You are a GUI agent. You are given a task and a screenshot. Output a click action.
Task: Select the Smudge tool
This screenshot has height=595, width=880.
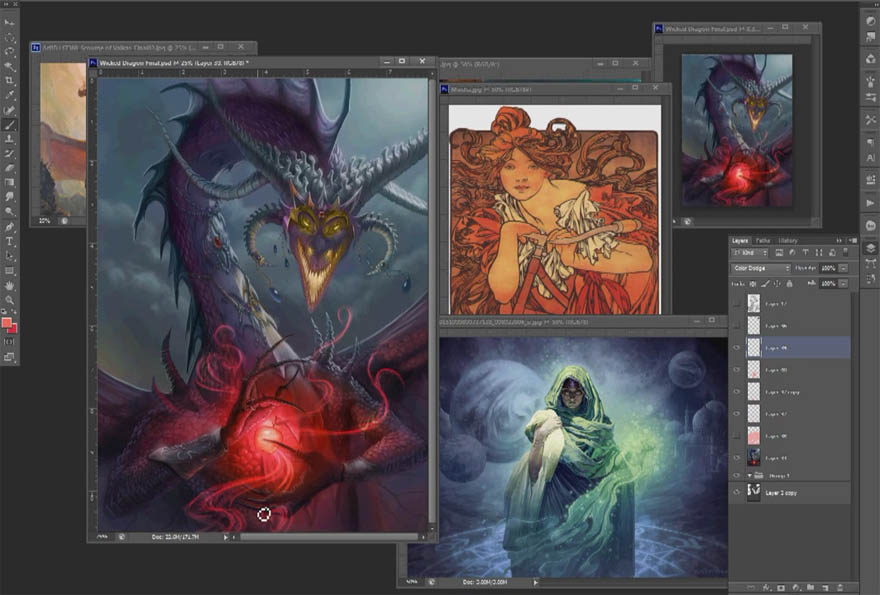[10, 197]
